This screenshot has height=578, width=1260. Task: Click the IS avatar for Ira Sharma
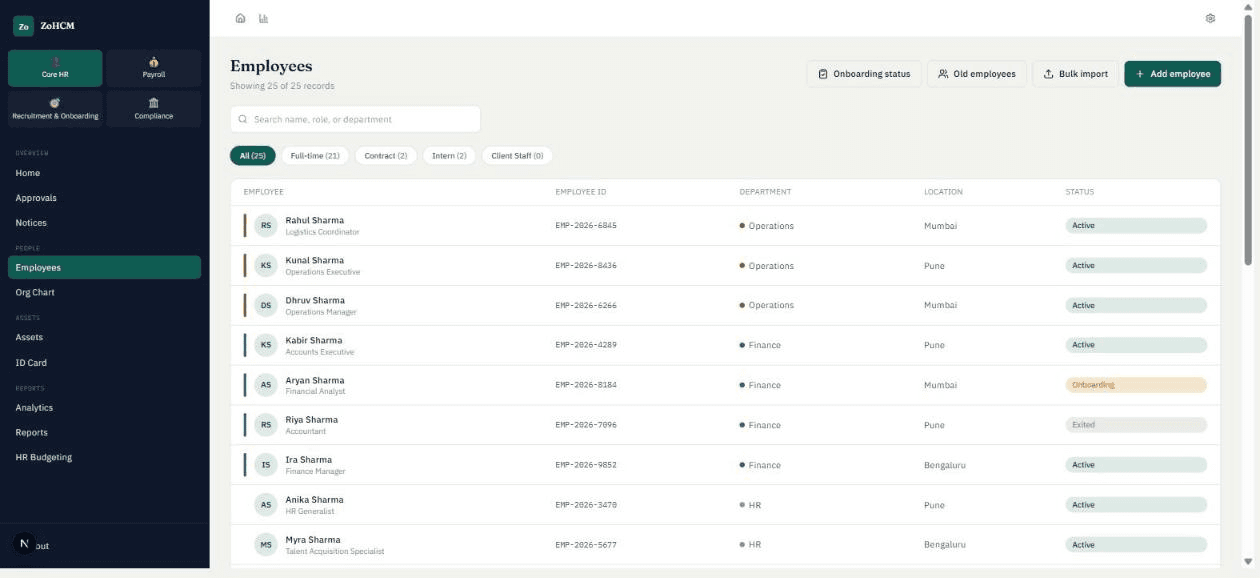tap(266, 465)
